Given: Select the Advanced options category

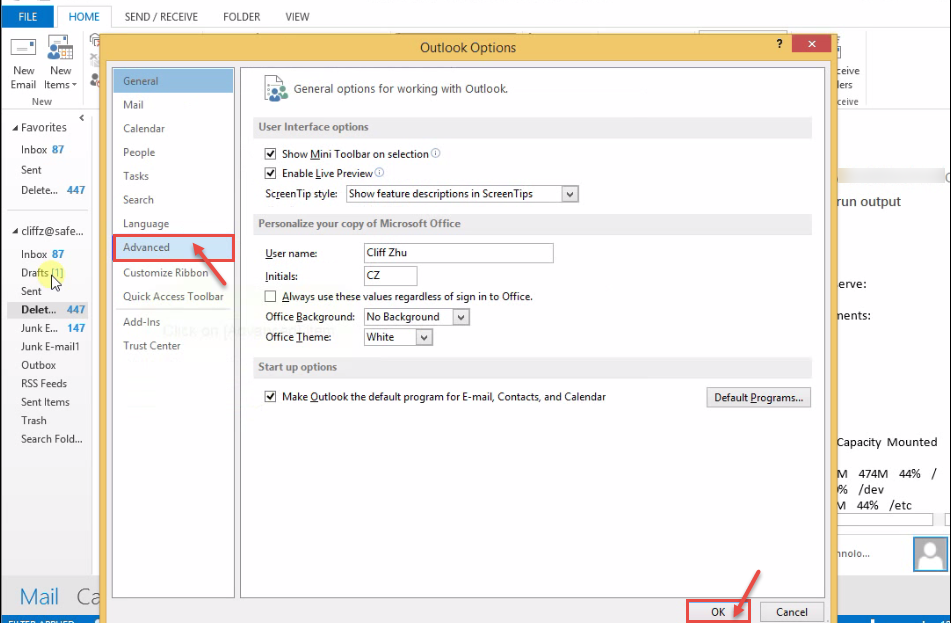Looking at the screenshot, I should [173, 248].
